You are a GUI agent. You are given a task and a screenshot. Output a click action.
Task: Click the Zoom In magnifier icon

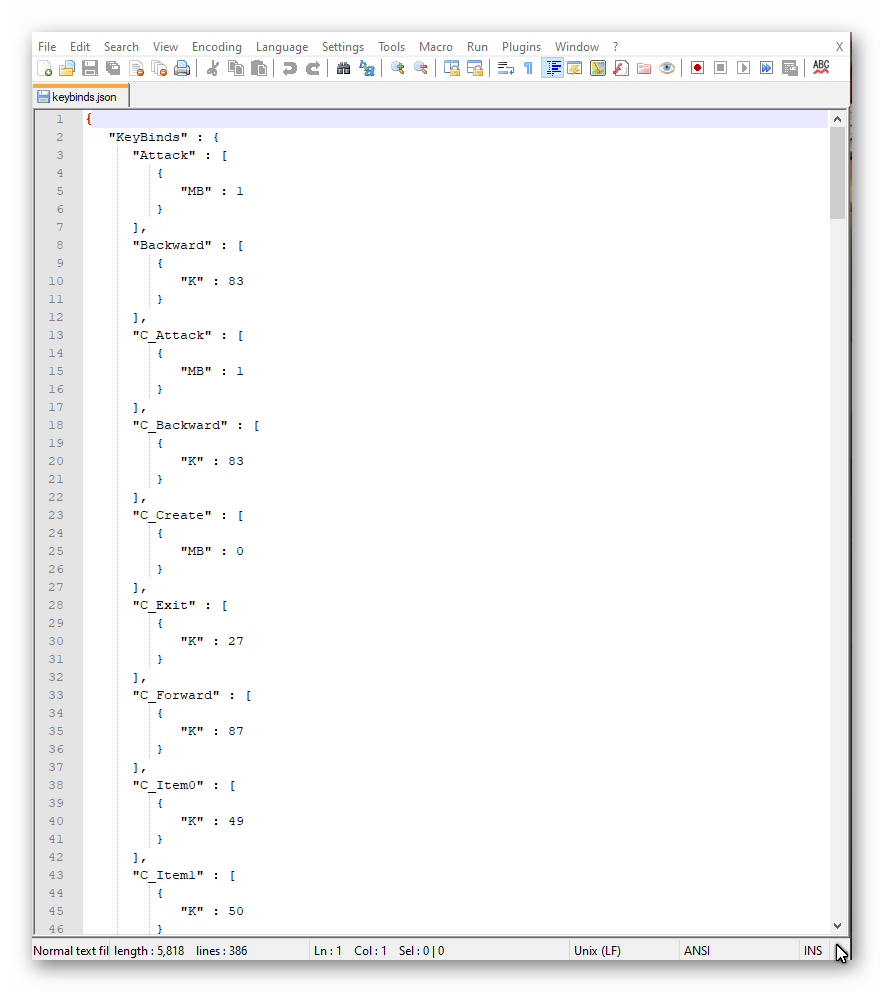[397, 68]
